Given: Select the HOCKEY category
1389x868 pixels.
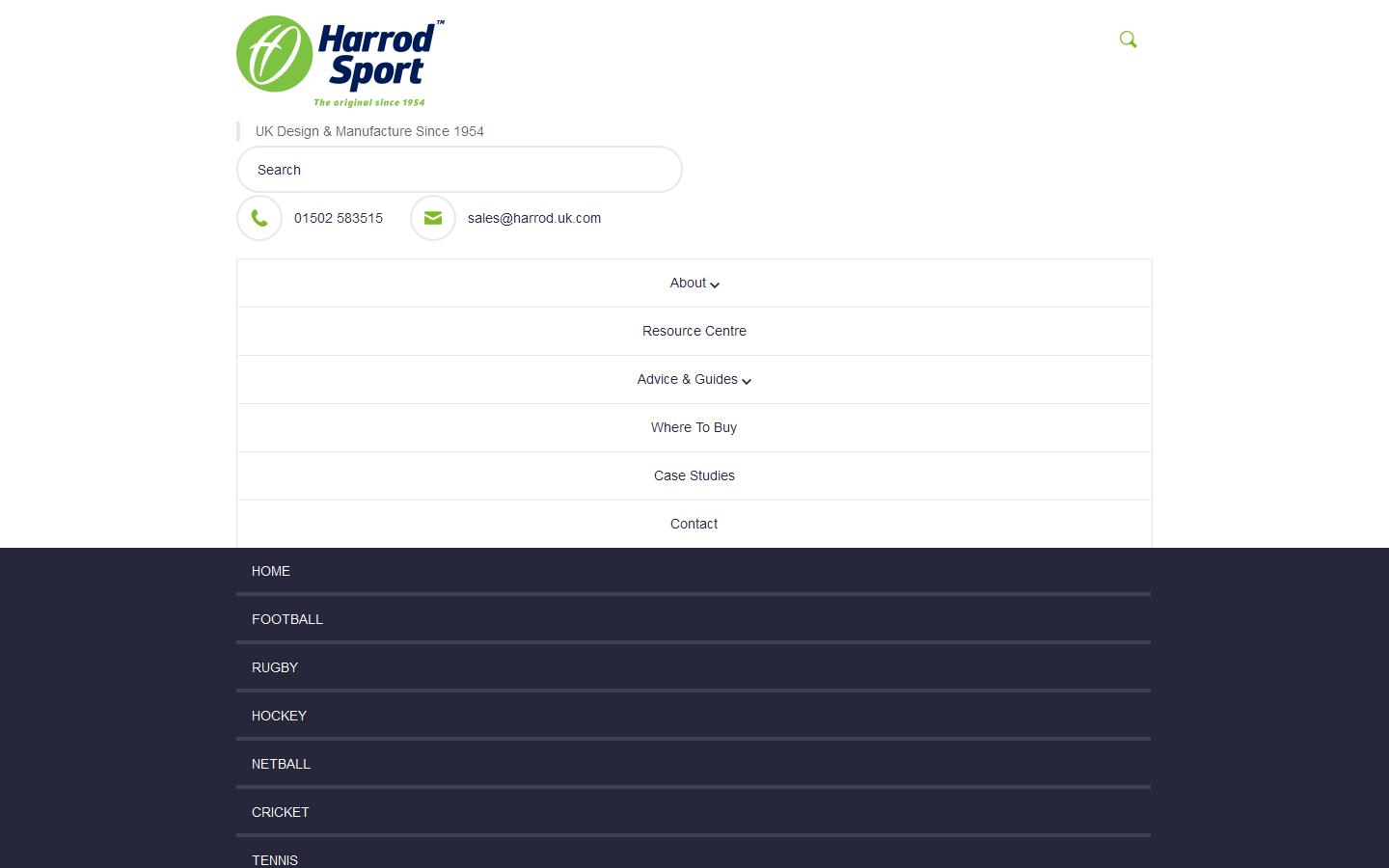Looking at the screenshot, I should click(x=279, y=716).
